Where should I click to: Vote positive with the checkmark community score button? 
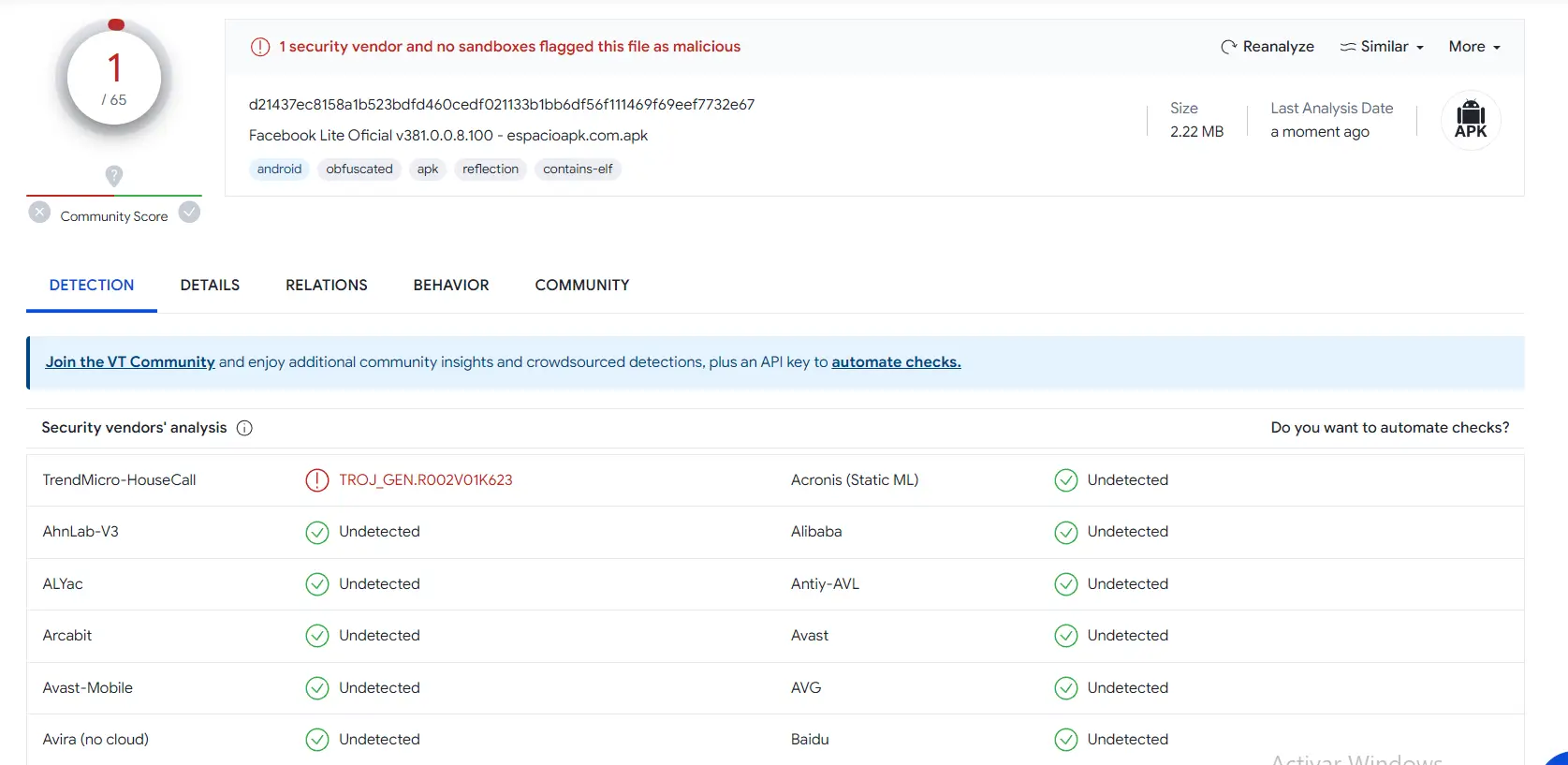(189, 213)
